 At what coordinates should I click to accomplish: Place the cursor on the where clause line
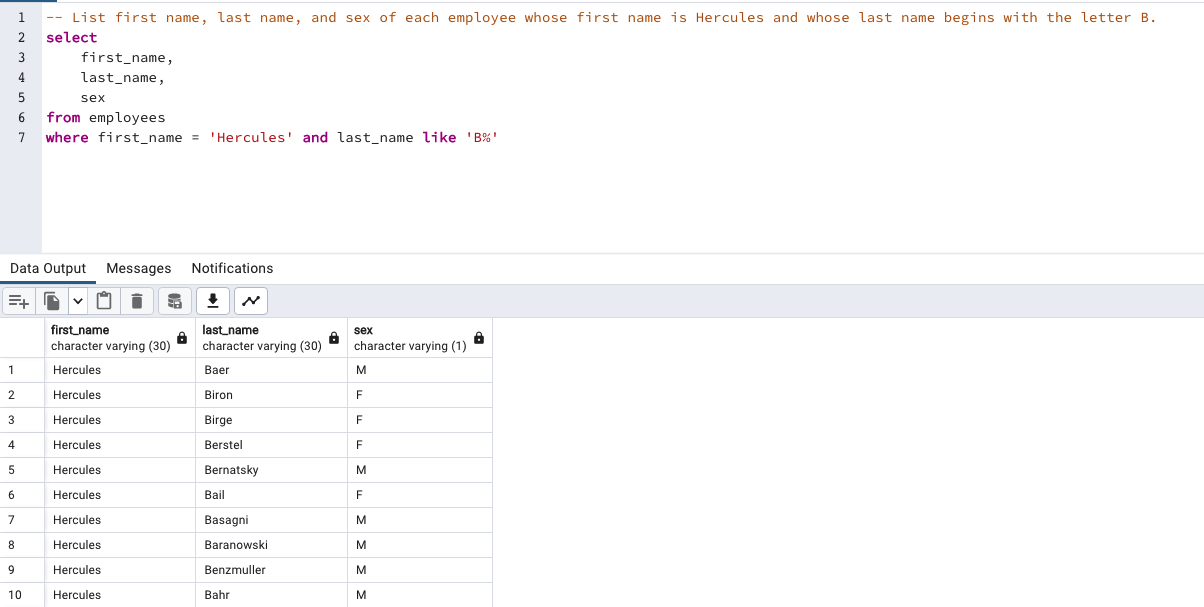270,137
